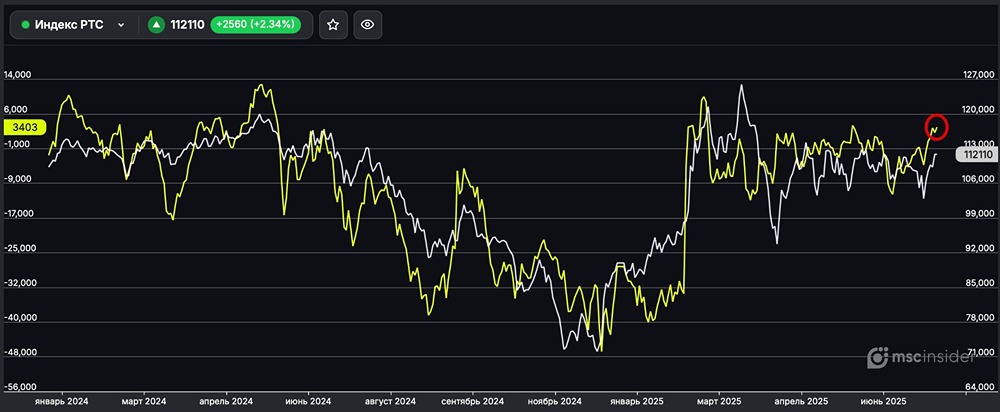
Task: Click the green up-triangle price direction icon
Action: 157,25
